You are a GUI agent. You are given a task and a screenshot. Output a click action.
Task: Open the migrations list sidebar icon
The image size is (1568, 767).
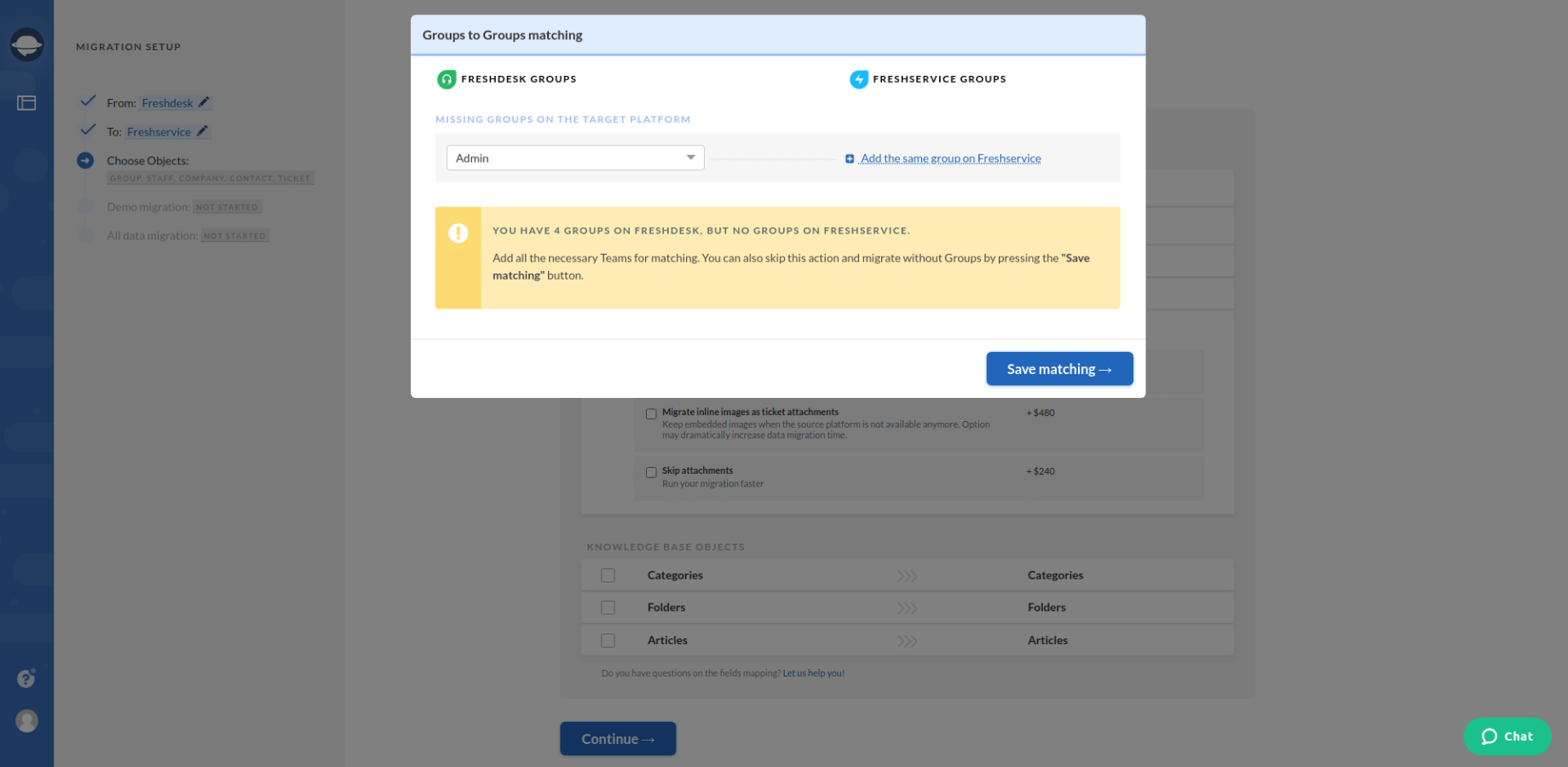coord(26,103)
